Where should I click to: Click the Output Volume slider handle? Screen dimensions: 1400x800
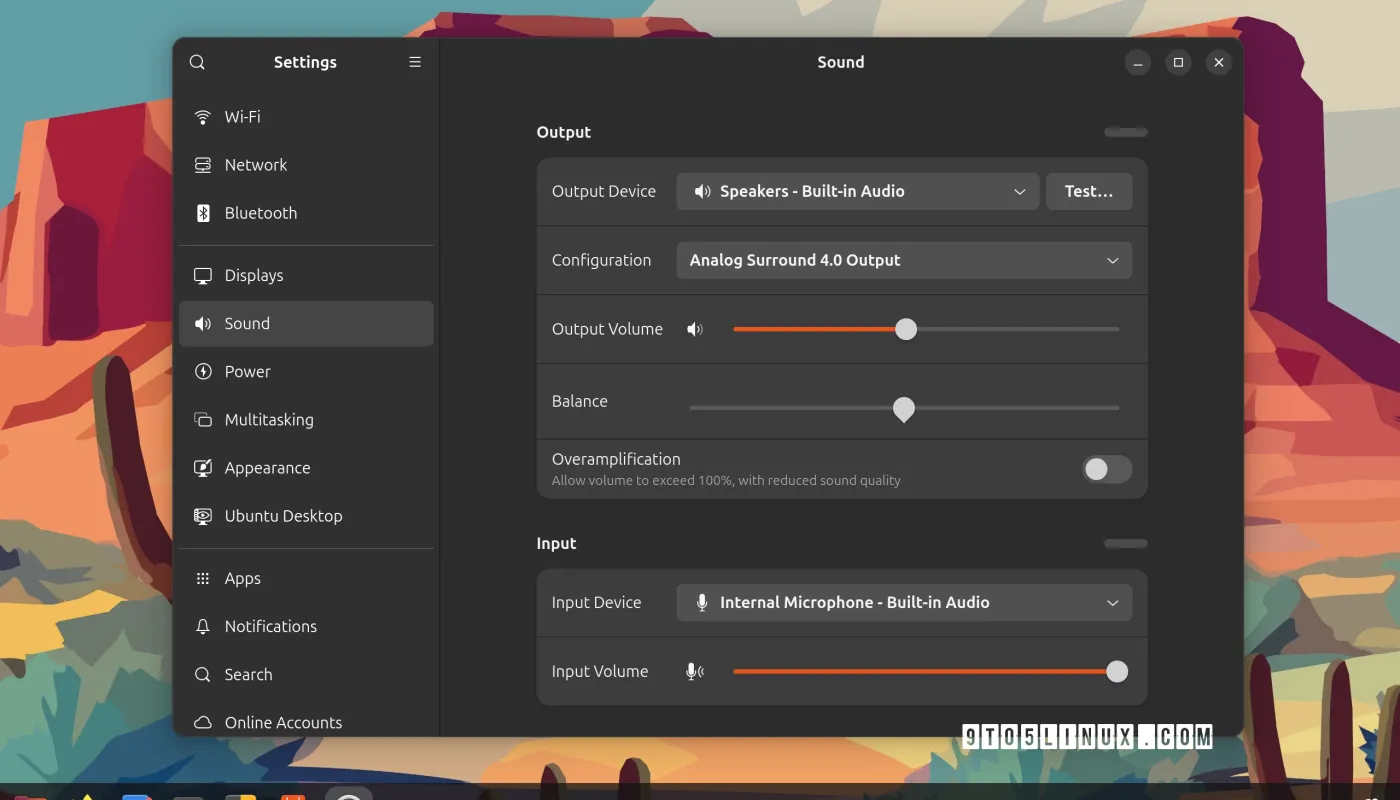pyautogui.click(x=906, y=329)
